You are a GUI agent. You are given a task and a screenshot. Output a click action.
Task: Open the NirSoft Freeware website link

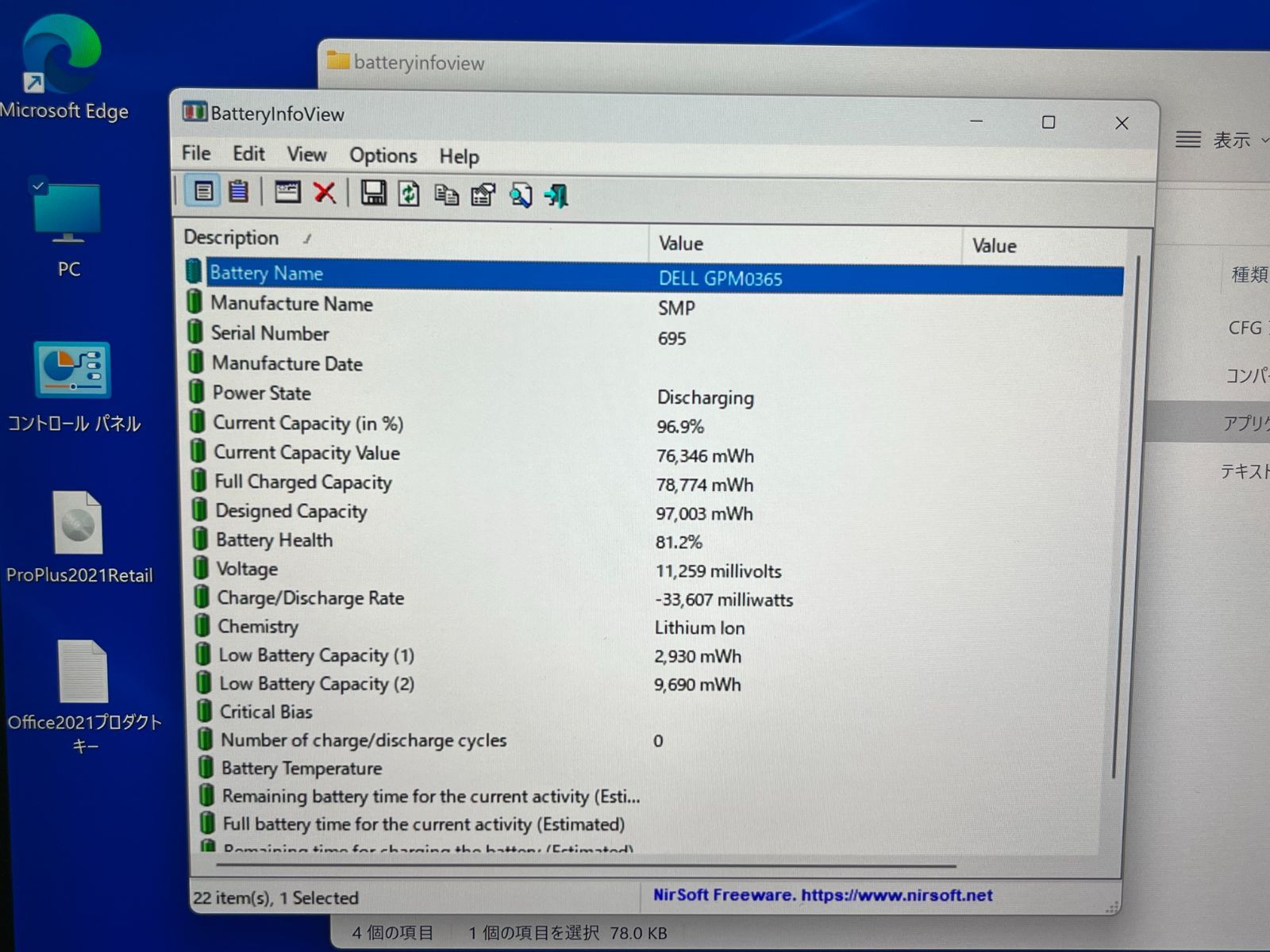point(822,895)
